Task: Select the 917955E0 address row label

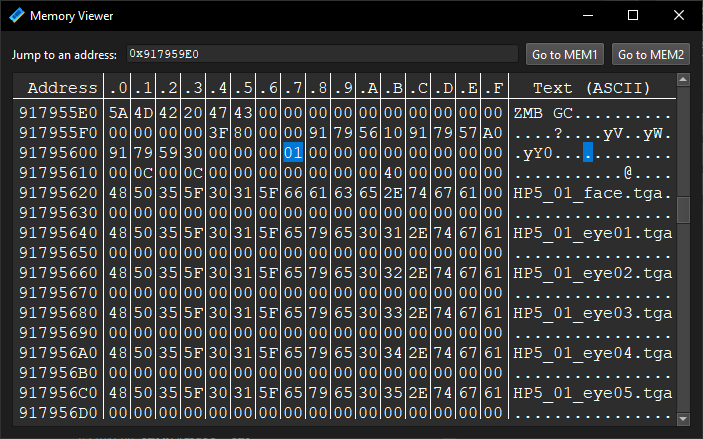Action: click(x=58, y=113)
